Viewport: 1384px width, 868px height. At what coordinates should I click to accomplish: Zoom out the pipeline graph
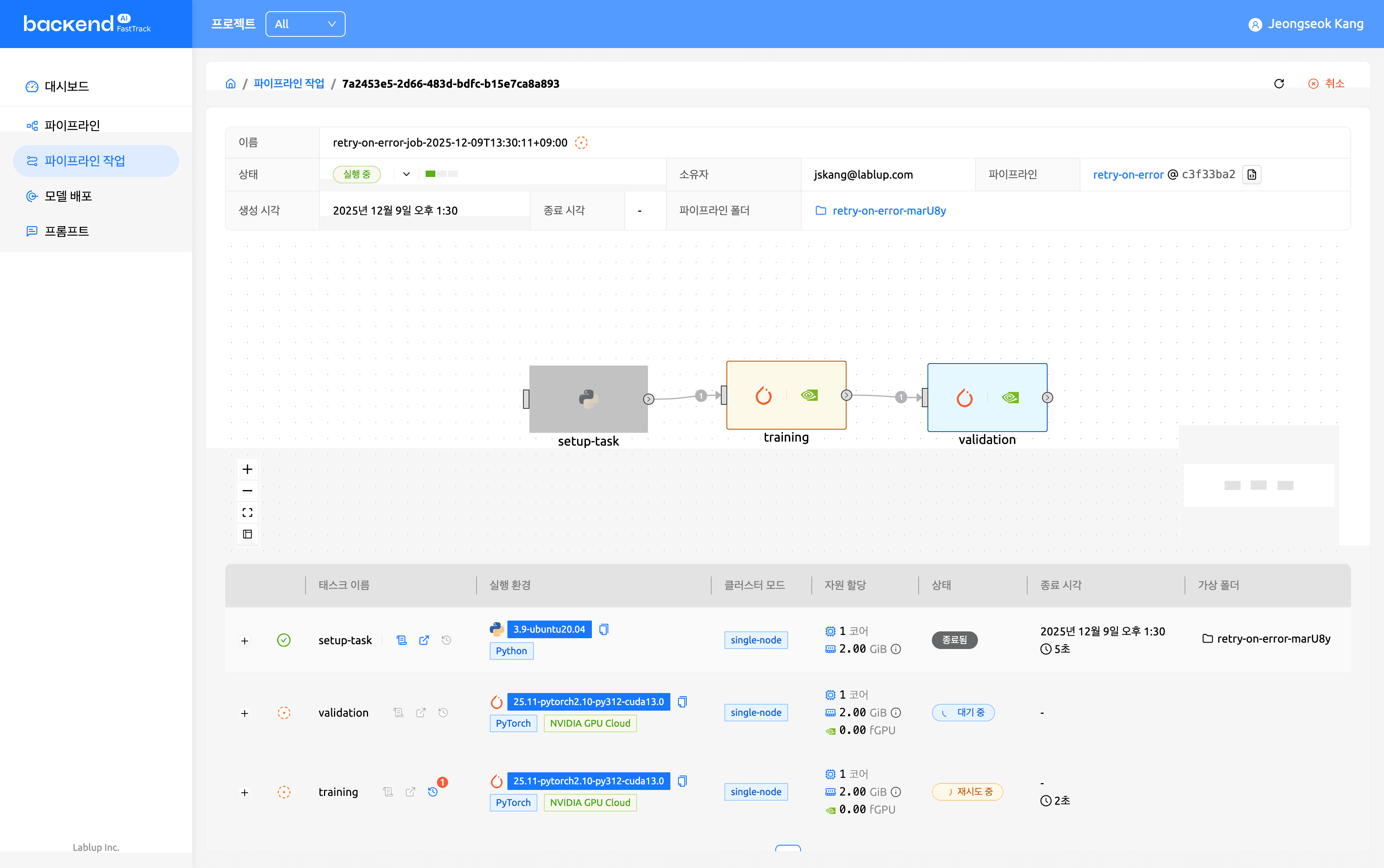[x=247, y=491]
